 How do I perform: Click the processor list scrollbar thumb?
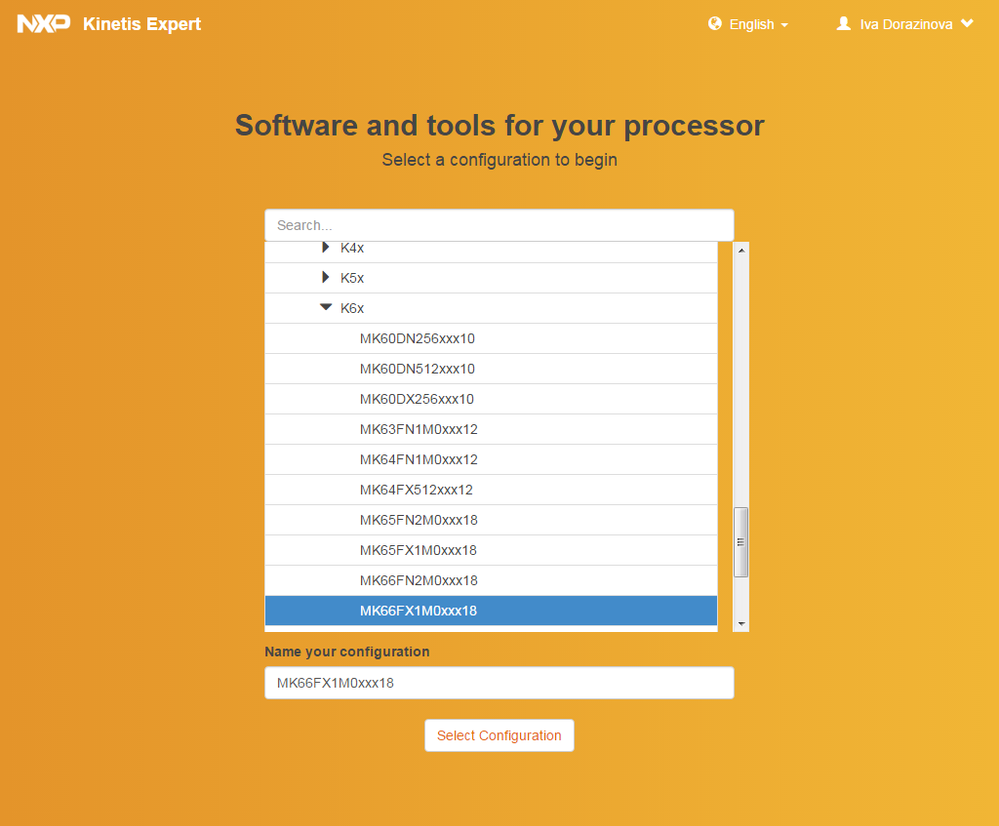point(741,542)
